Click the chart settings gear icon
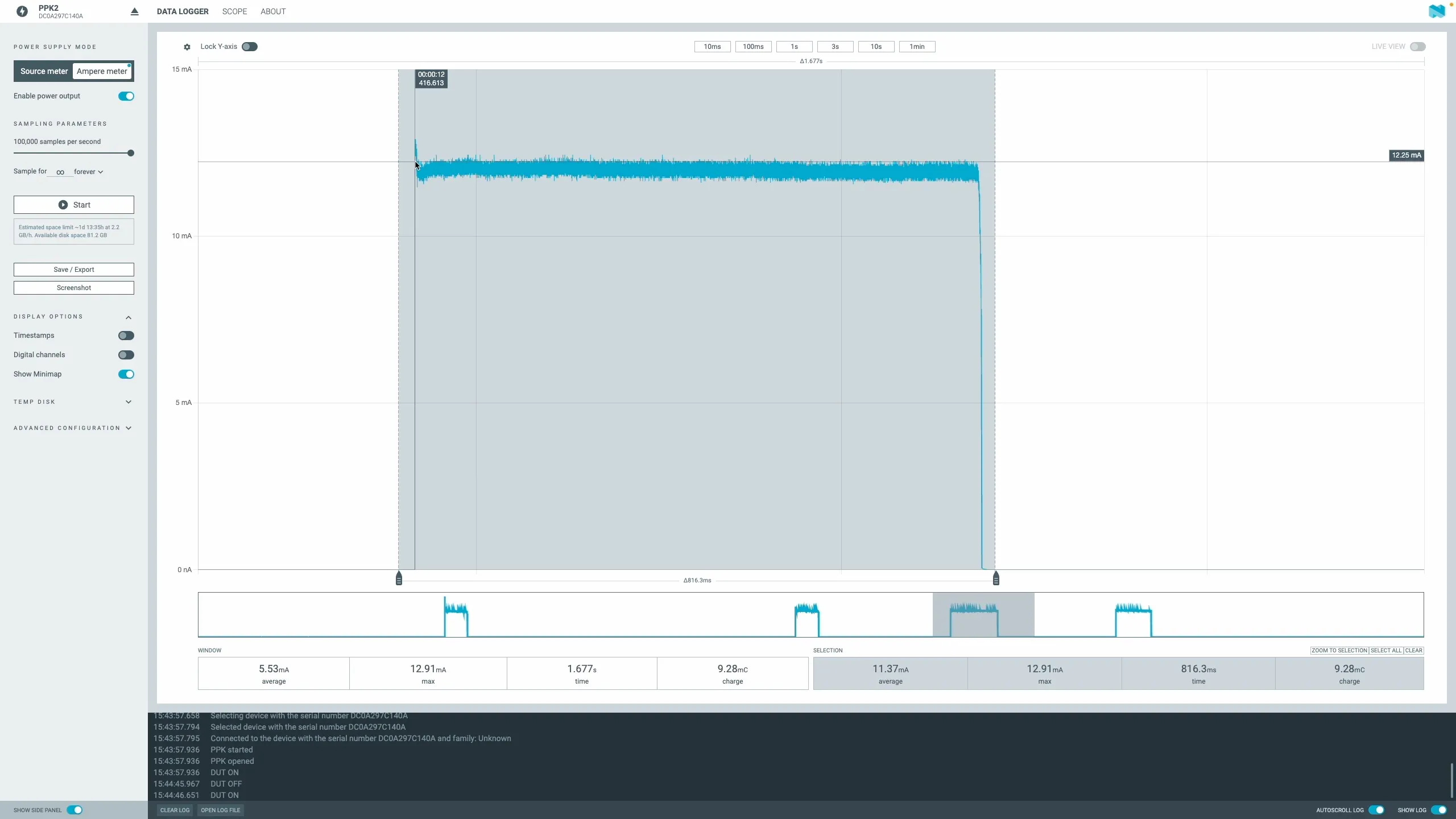1456x819 pixels. click(x=187, y=47)
